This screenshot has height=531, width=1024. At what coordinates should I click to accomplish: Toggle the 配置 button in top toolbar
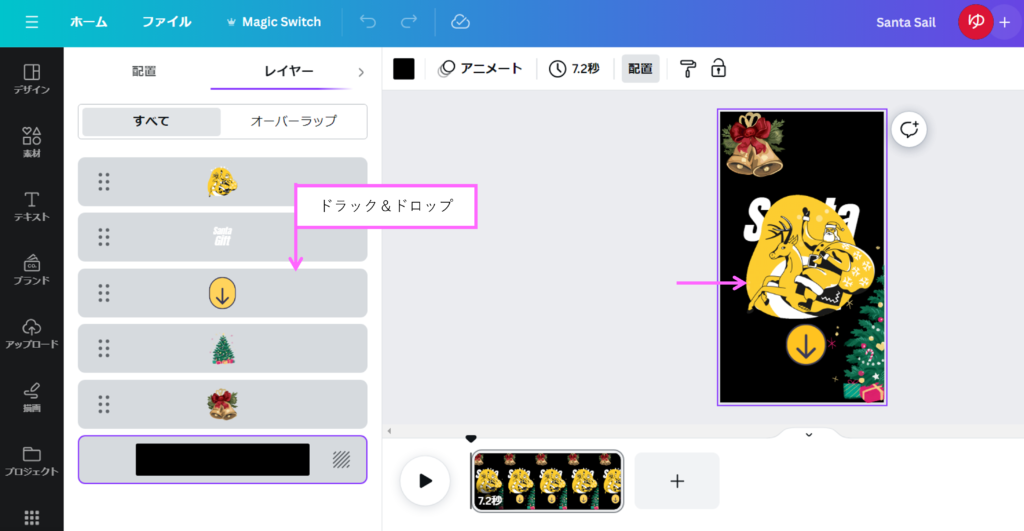click(640, 68)
